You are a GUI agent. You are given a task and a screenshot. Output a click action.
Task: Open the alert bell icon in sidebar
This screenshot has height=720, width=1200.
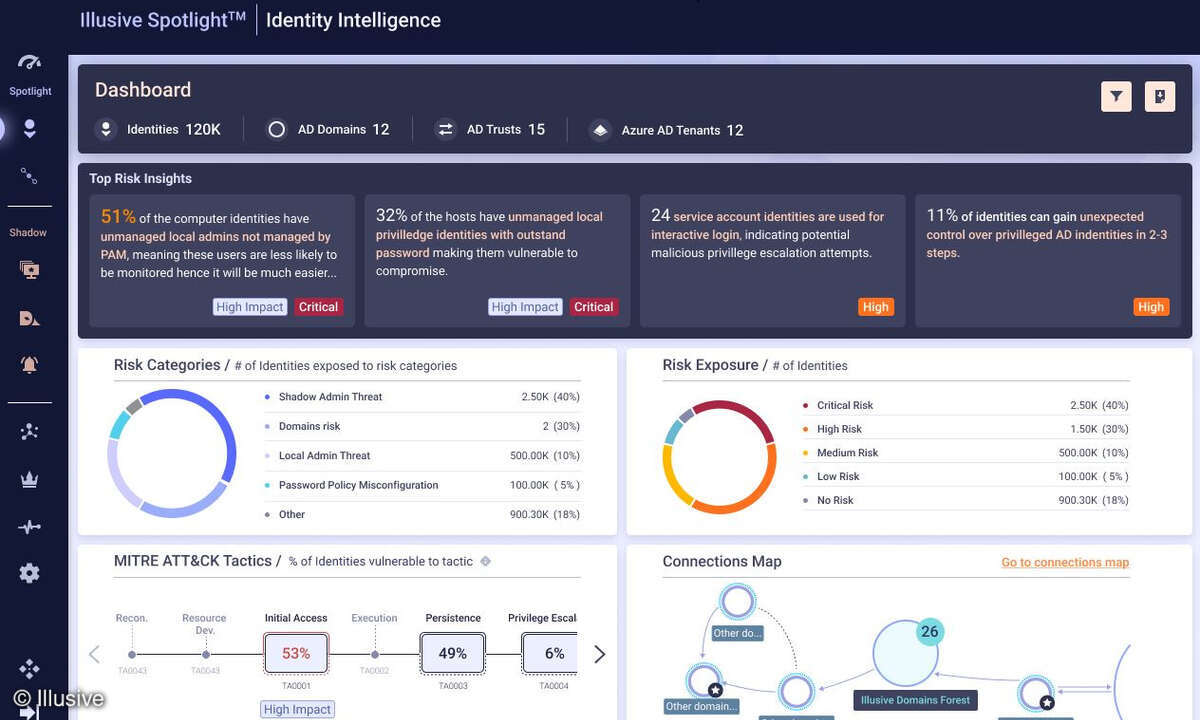(x=29, y=365)
